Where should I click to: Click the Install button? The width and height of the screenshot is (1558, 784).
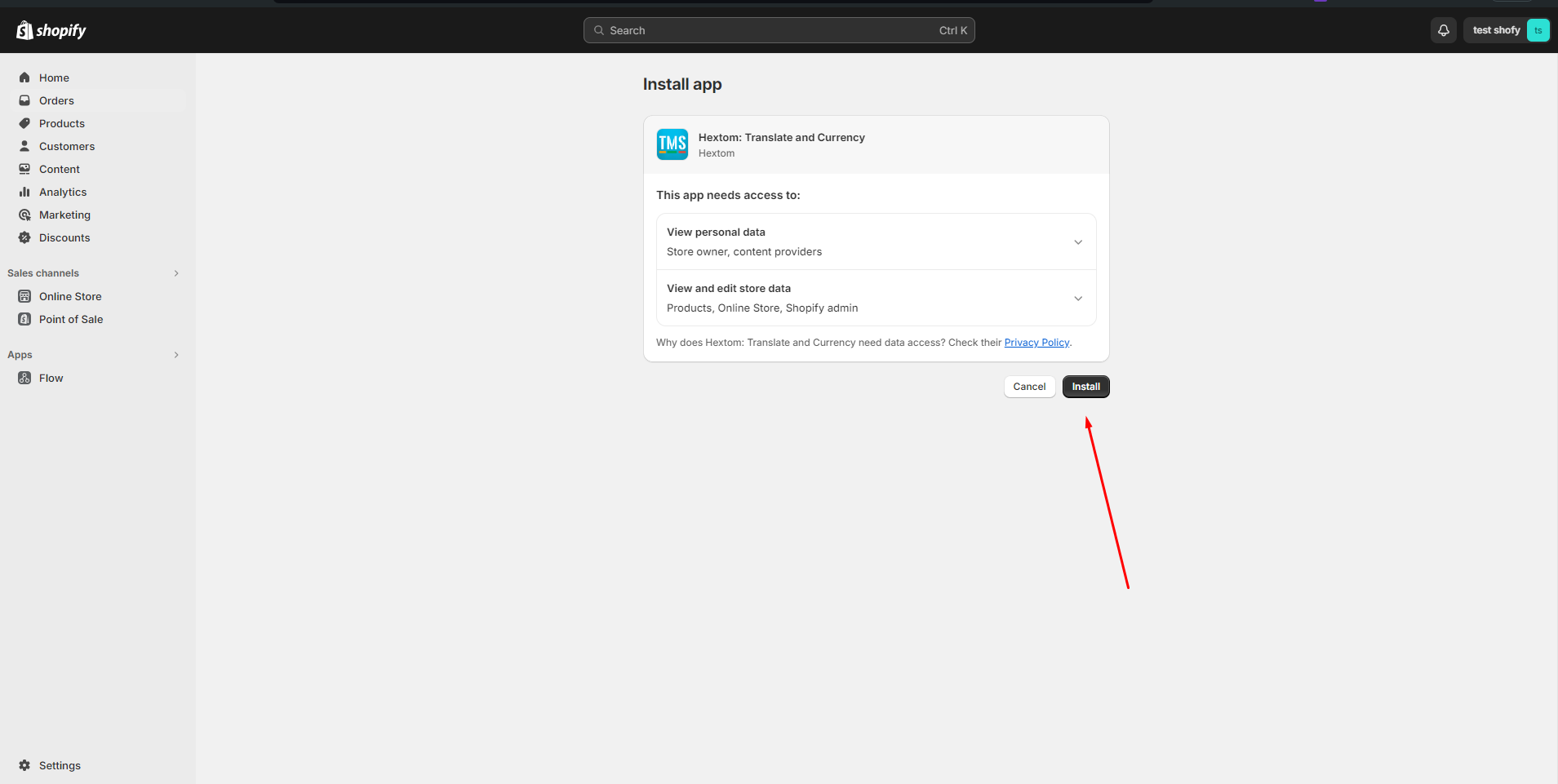pos(1085,387)
